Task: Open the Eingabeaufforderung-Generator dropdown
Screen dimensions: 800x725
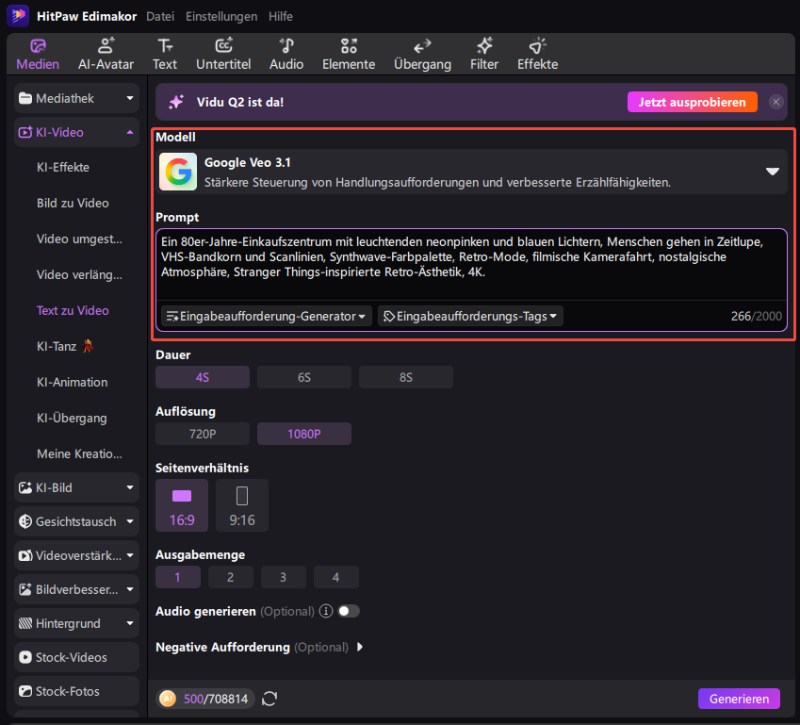Action: [x=266, y=316]
